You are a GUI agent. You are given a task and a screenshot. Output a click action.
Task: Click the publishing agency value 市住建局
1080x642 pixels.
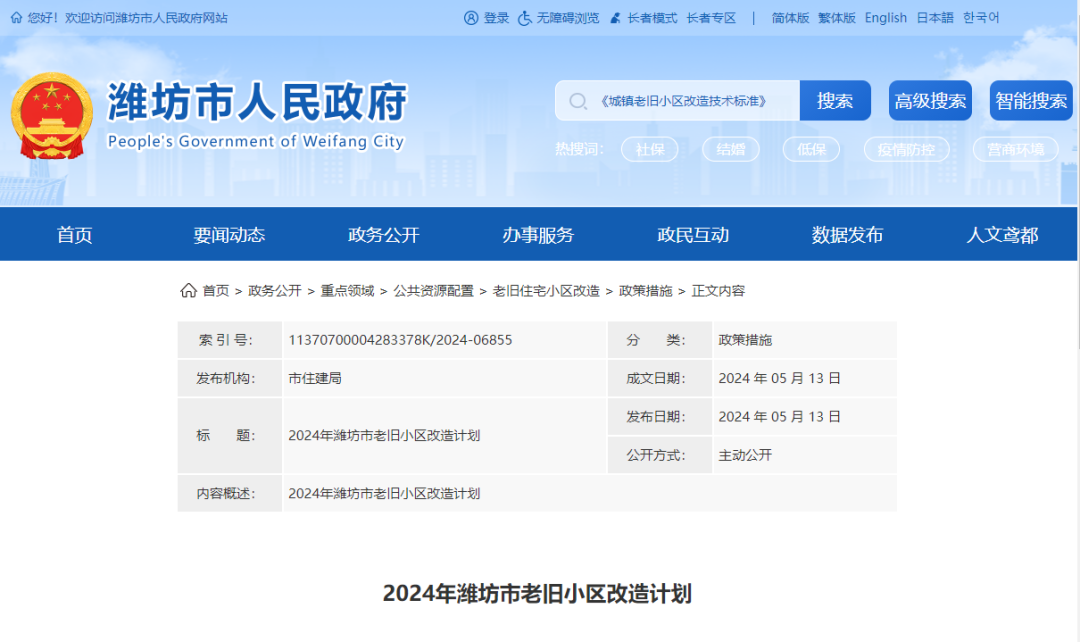point(315,378)
